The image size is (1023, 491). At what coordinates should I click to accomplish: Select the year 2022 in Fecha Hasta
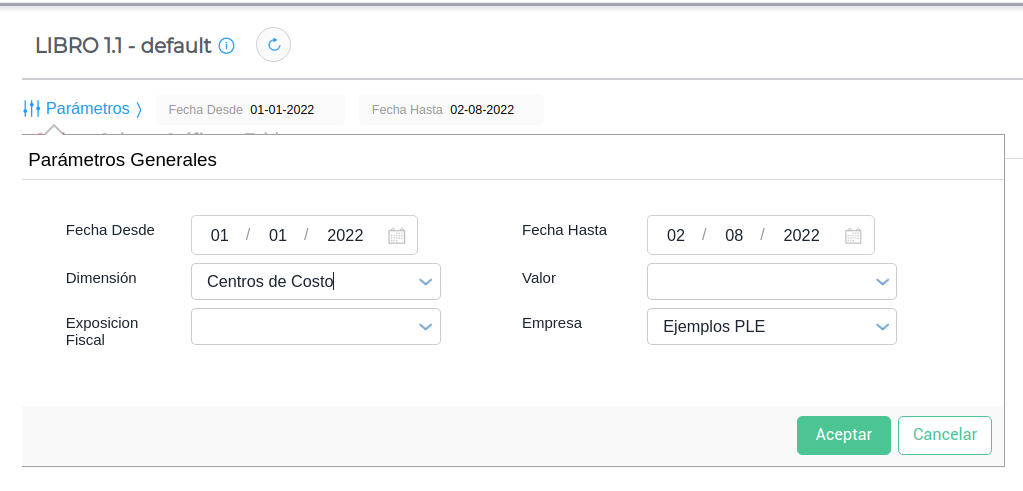click(801, 236)
